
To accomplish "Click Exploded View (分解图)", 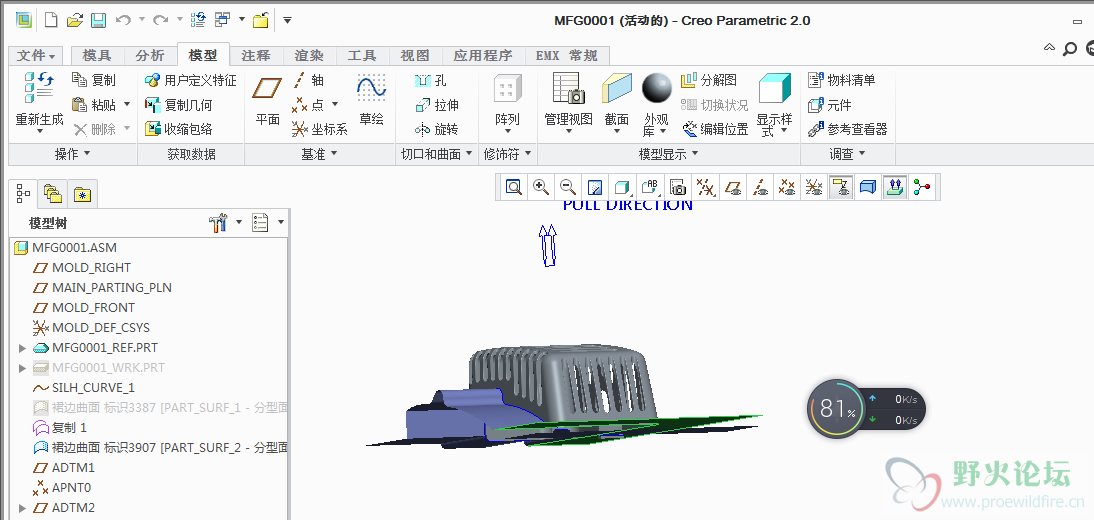I will [709, 80].
